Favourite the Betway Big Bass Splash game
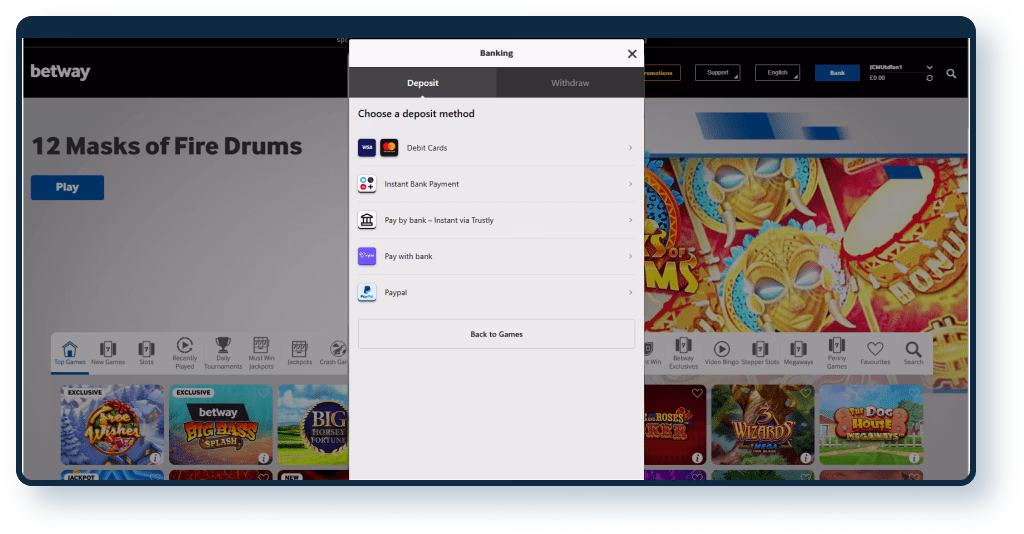 [263, 393]
